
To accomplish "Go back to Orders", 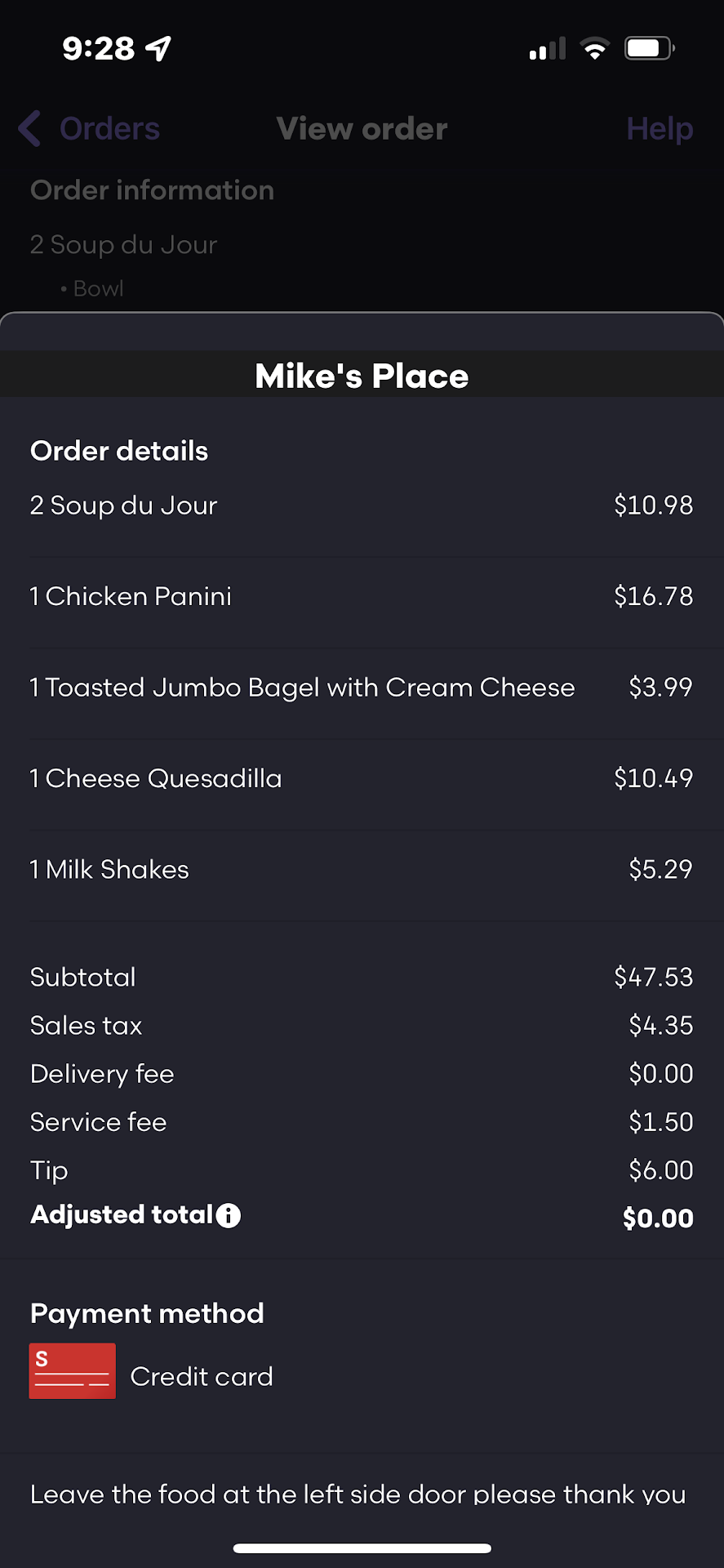I will 109,129.
